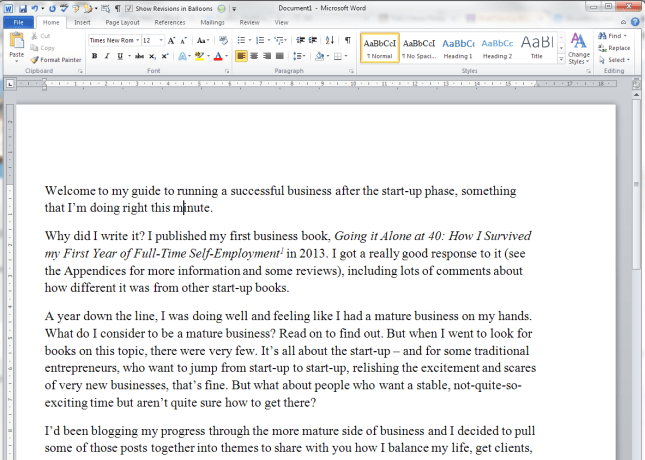Sort text with the A-Z sort icon
This screenshot has height=460, width=645.
(329, 40)
